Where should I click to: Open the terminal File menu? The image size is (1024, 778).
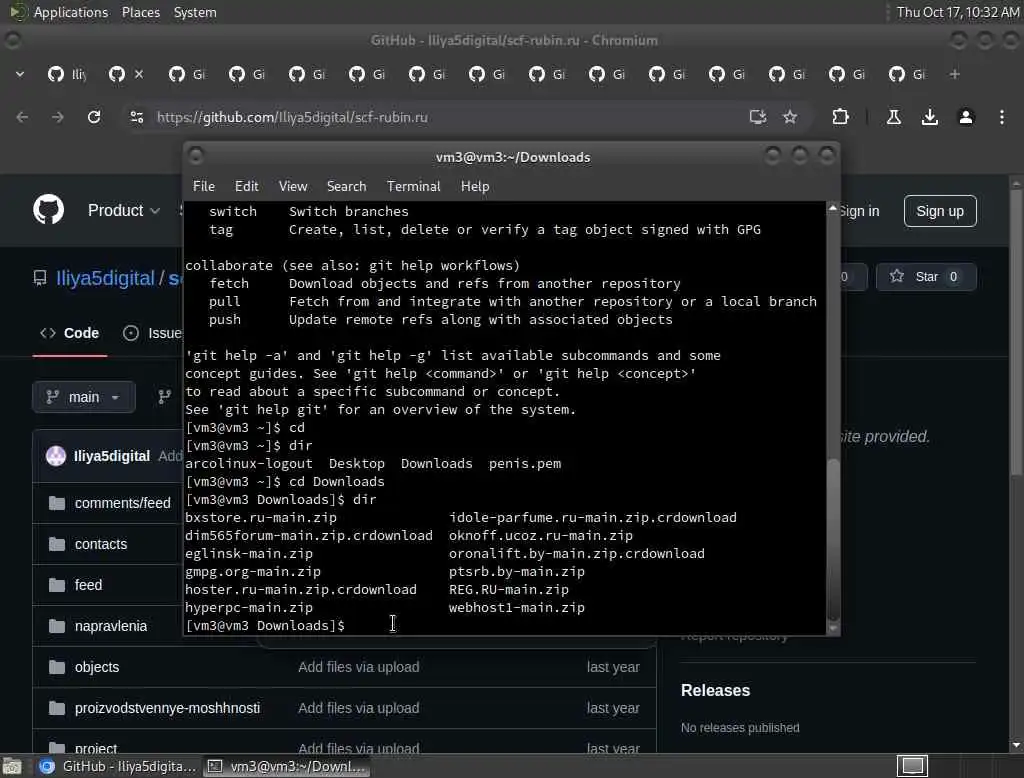click(204, 186)
